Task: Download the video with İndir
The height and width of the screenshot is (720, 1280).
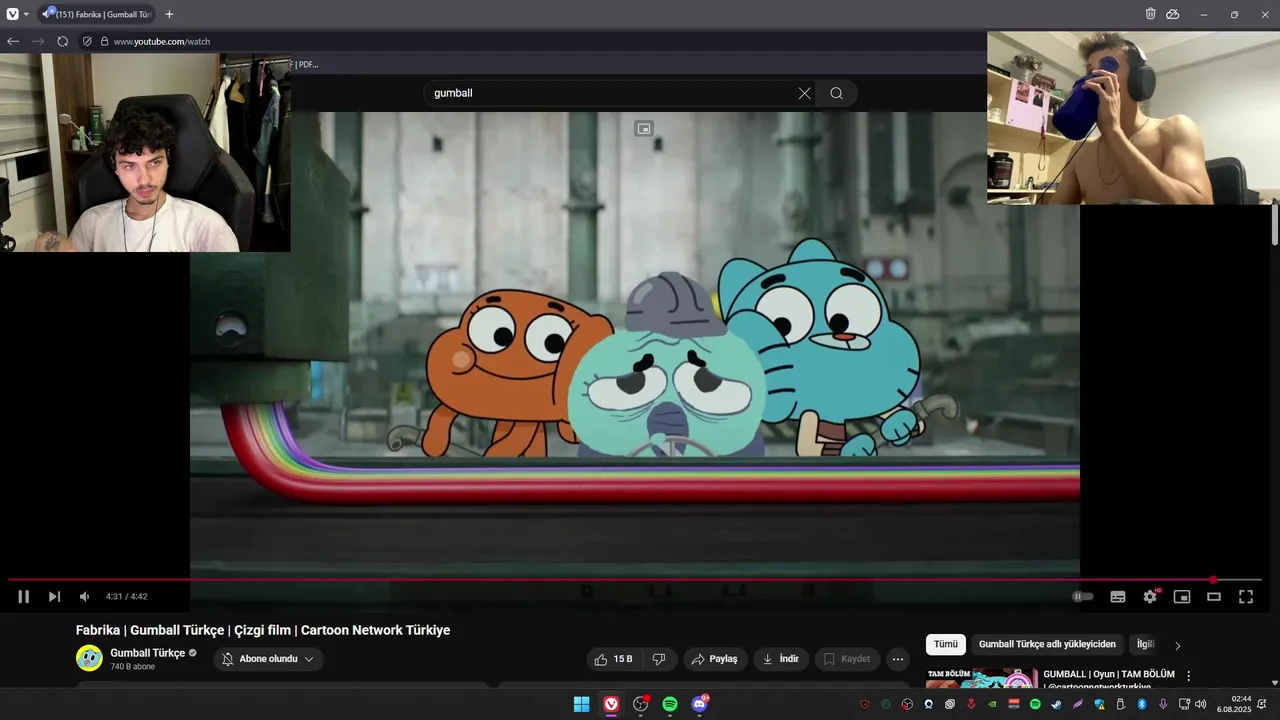Action: [x=781, y=659]
